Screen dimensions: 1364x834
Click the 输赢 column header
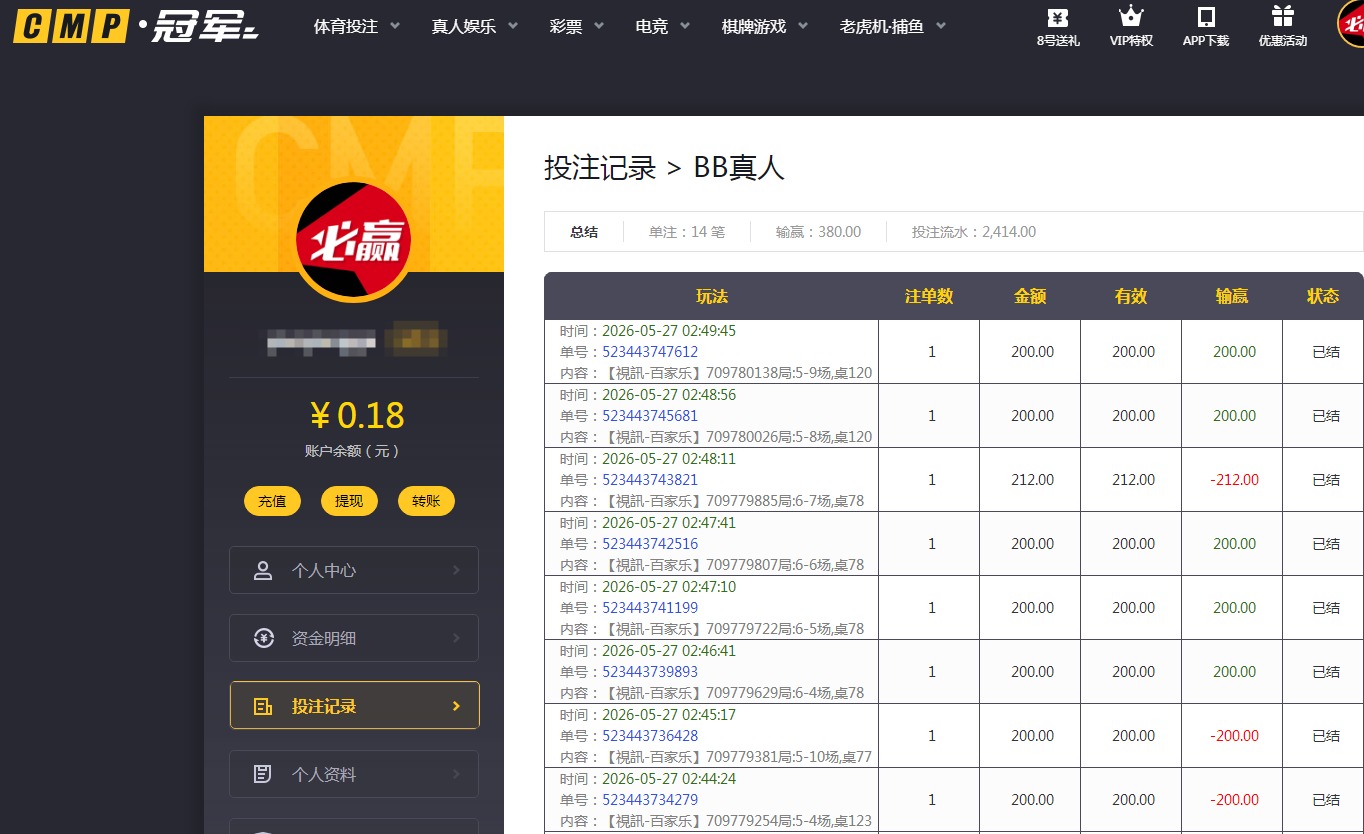click(1232, 296)
